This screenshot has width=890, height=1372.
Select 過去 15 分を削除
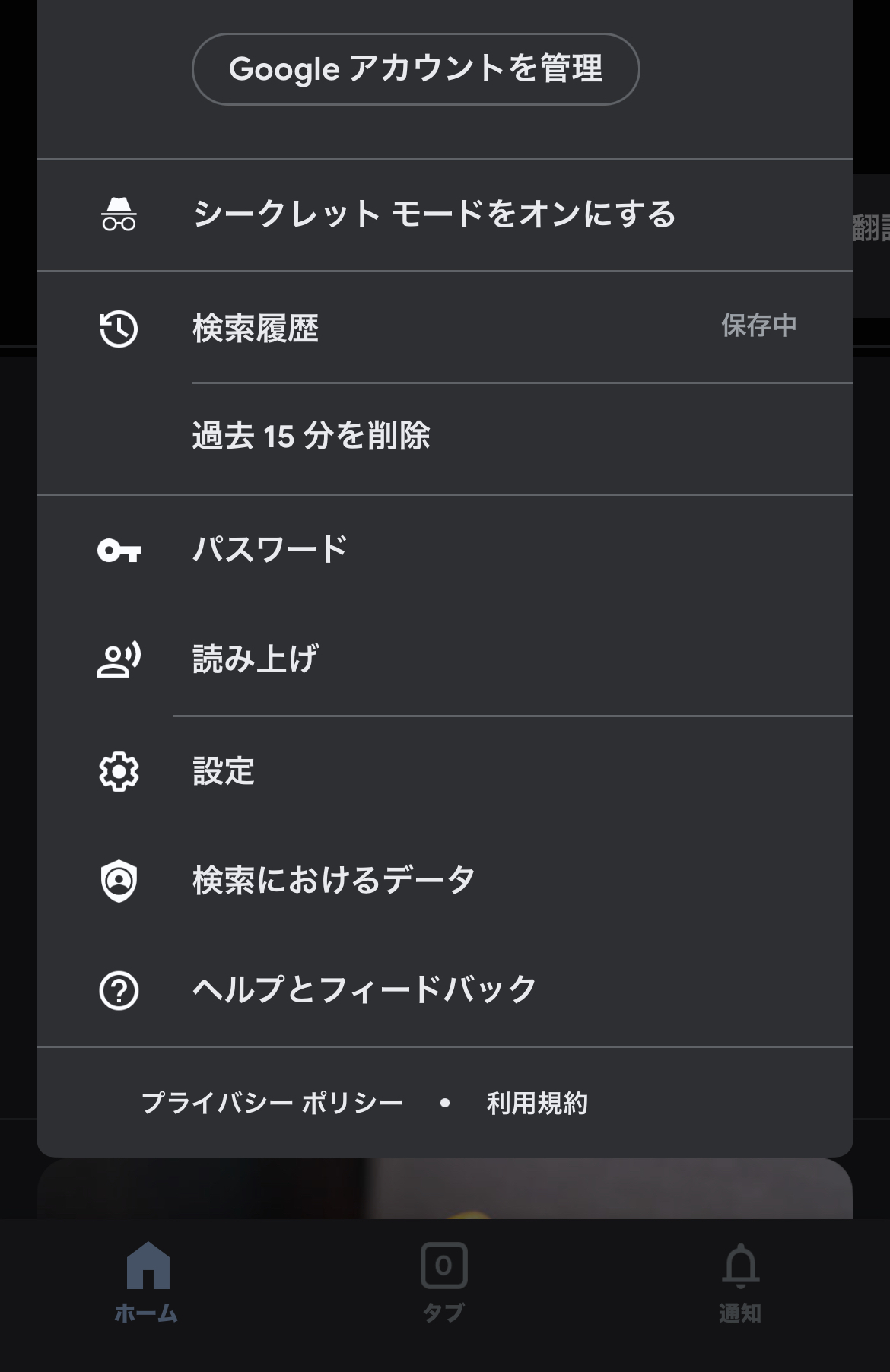click(311, 437)
